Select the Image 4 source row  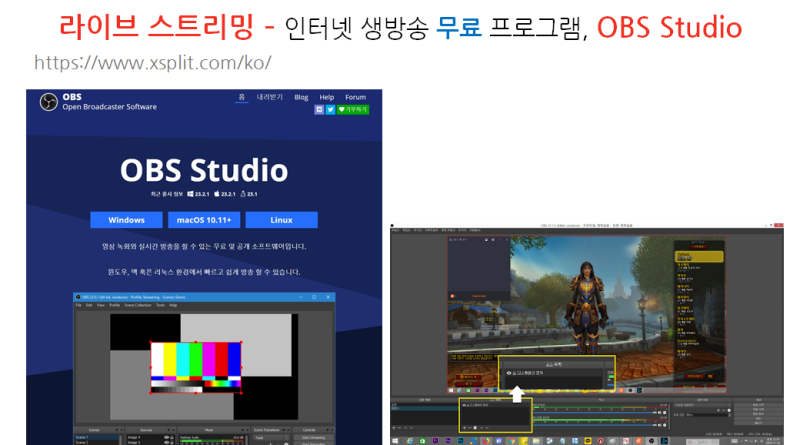tap(151, 437)
